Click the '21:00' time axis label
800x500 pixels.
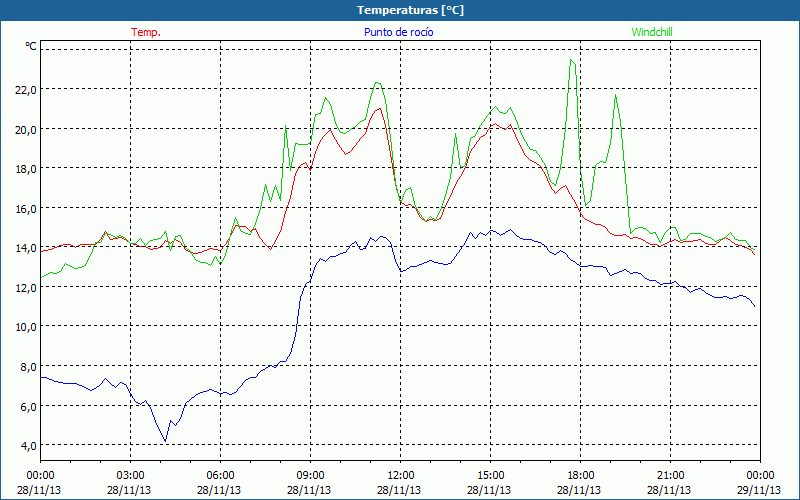pyautogui.click(x=670, y=476)
